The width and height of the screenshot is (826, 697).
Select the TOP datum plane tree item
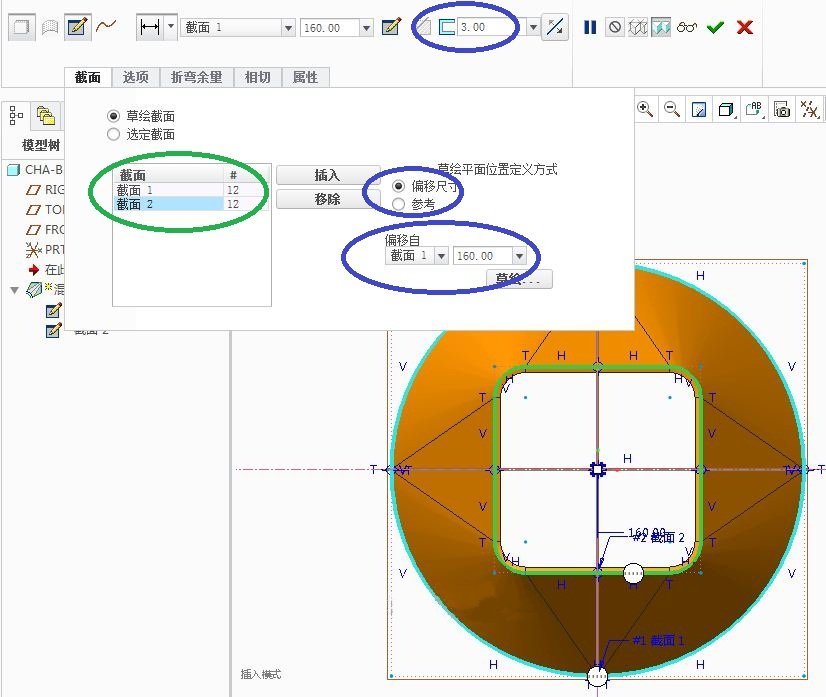point(45,210)
